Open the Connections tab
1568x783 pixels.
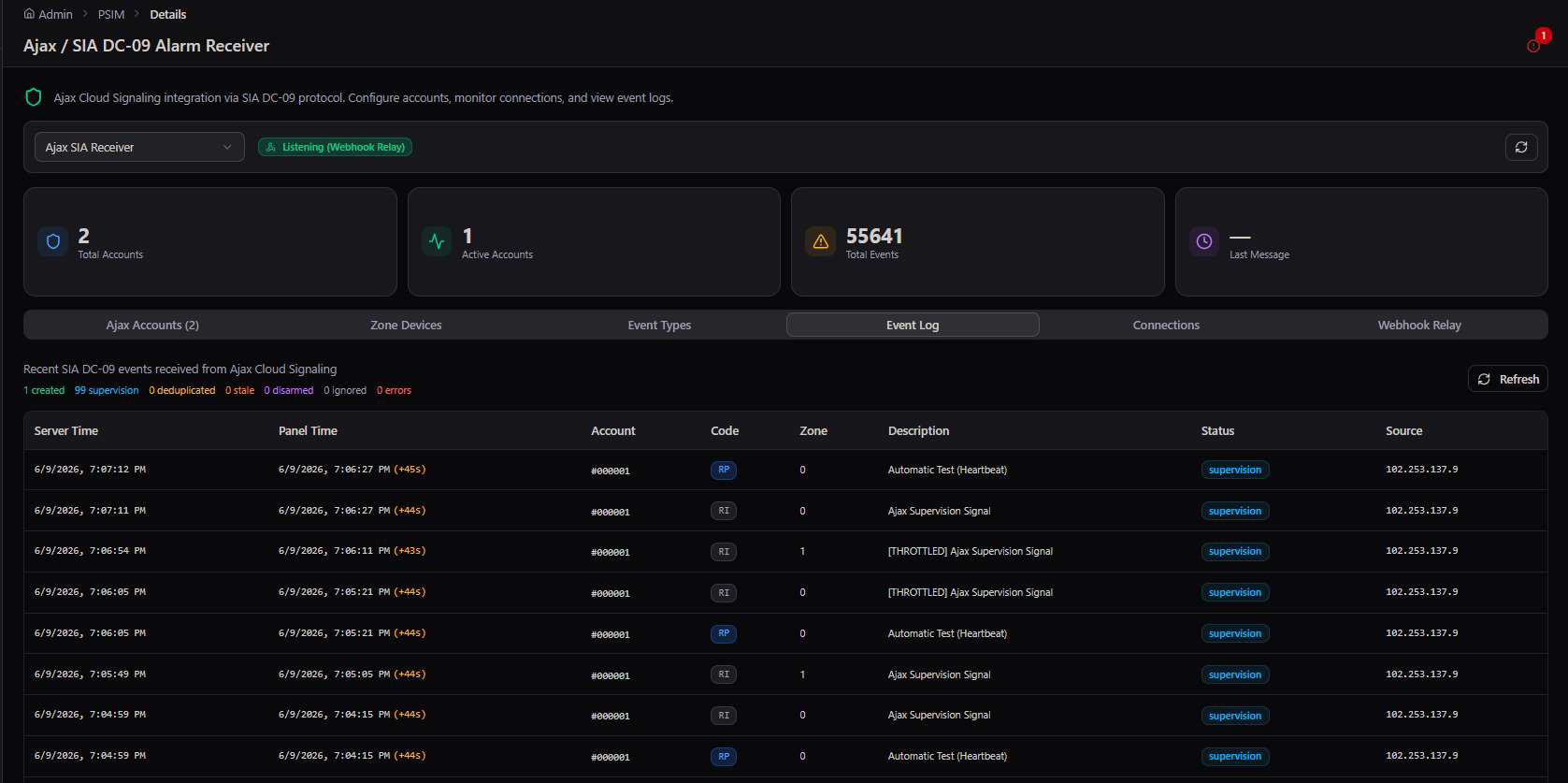[1166, 325]
